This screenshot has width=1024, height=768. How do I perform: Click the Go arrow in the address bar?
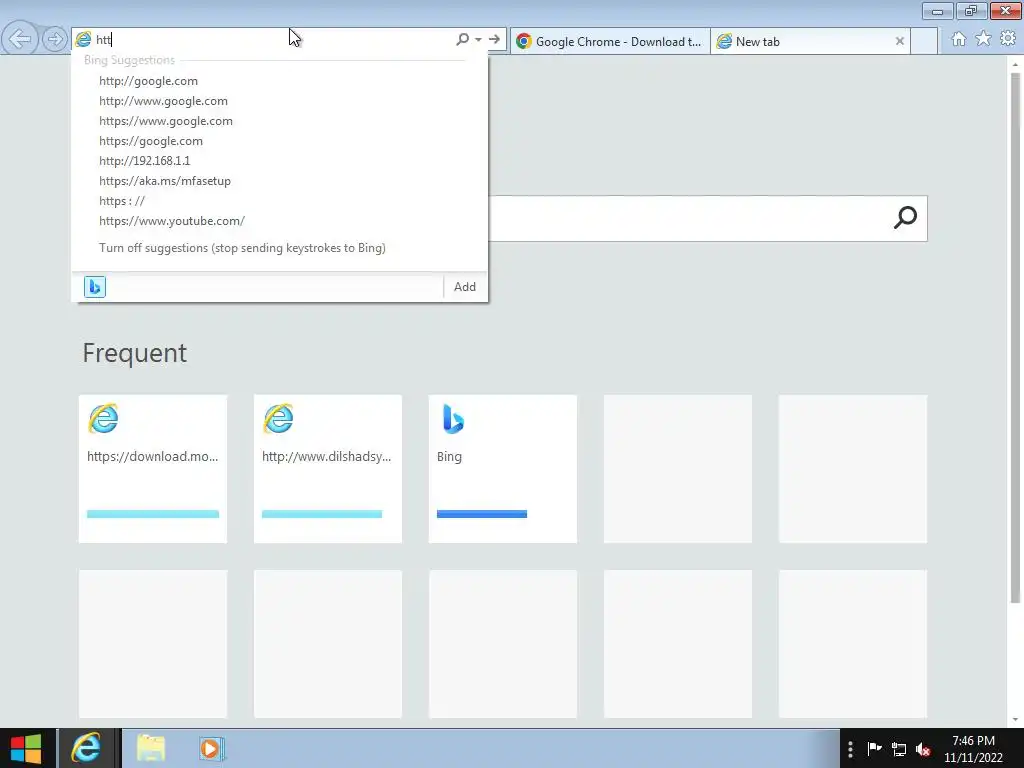click(x=494, y=40)
